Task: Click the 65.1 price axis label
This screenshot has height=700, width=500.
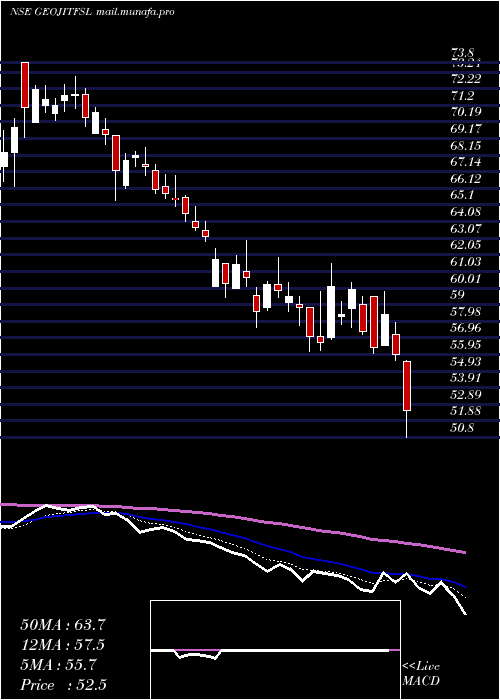Action: tap(462, 195)
